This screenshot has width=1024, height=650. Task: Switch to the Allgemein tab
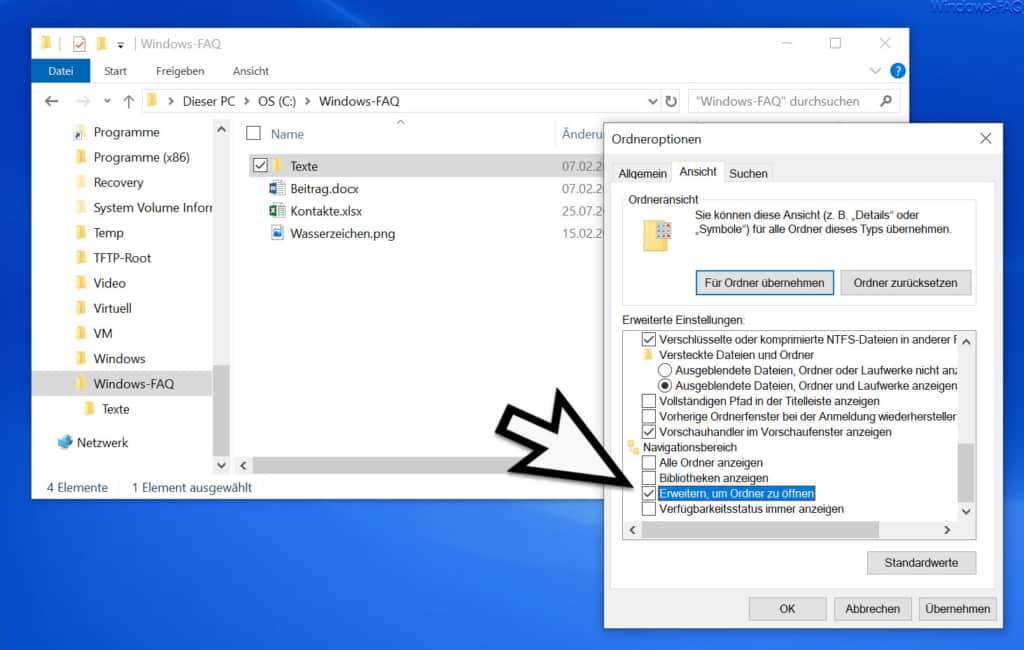pos(642,173)
